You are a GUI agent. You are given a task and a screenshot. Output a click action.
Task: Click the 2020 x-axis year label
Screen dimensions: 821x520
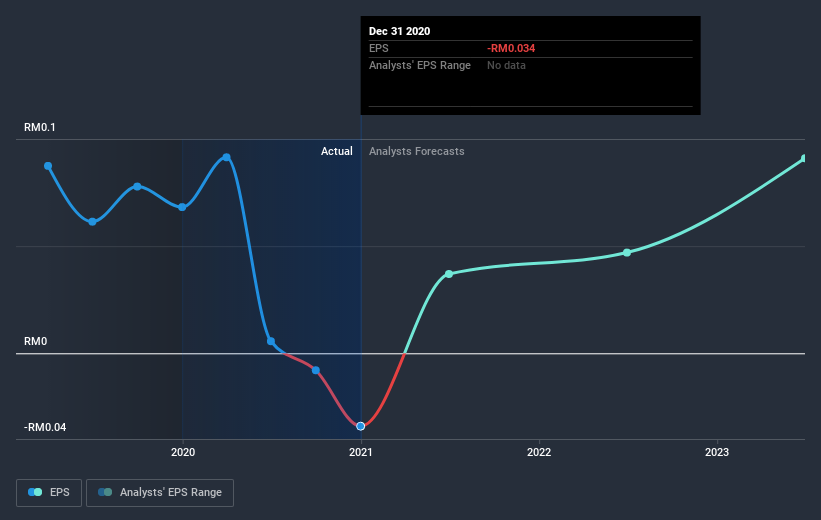[183, 453]
